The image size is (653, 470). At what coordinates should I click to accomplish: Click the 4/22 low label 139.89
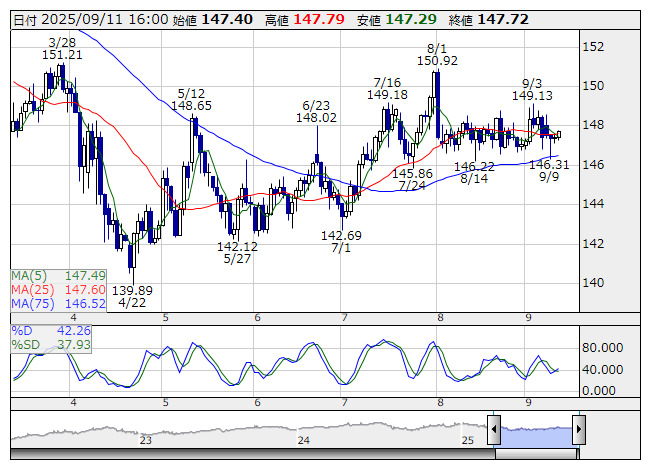(132, 290)
